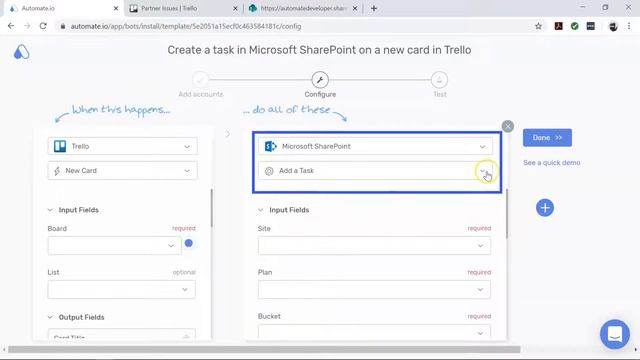Open the chat support bubble
The height and width of the screenshot is (360, 640).
point(615,334)
